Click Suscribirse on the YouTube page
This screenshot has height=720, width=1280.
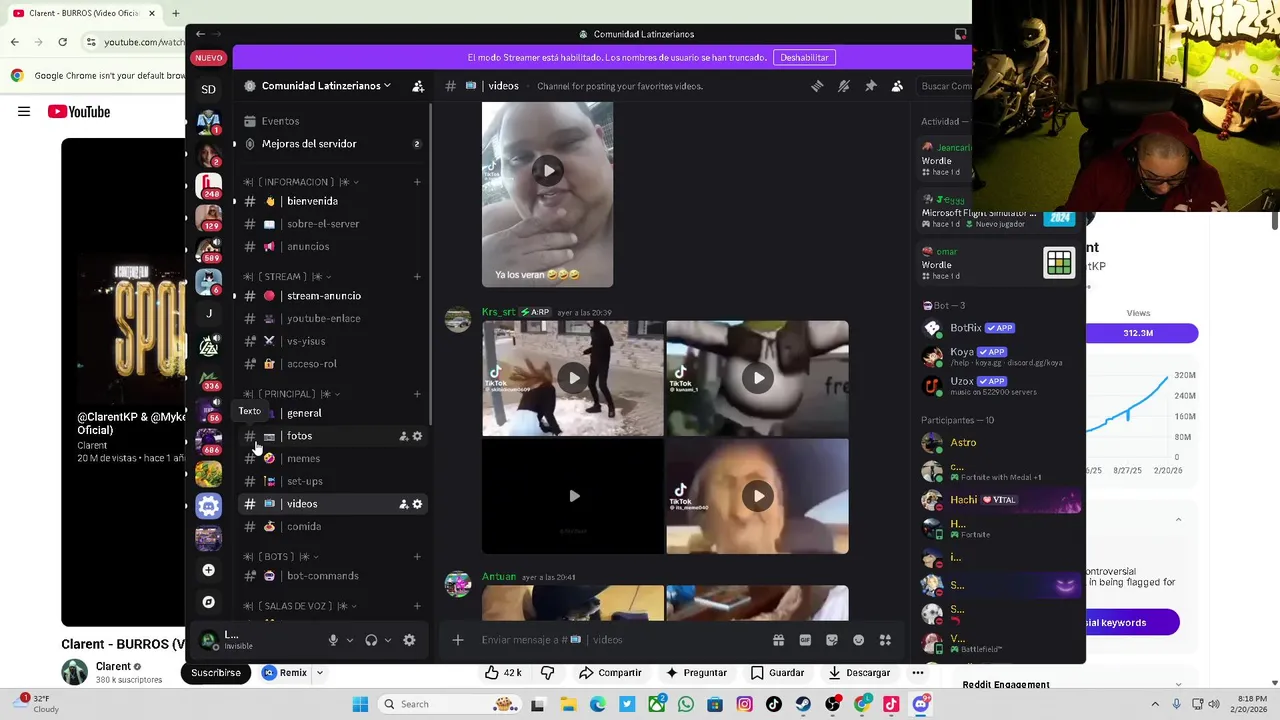pyautogui.click(x=216, y=673)
